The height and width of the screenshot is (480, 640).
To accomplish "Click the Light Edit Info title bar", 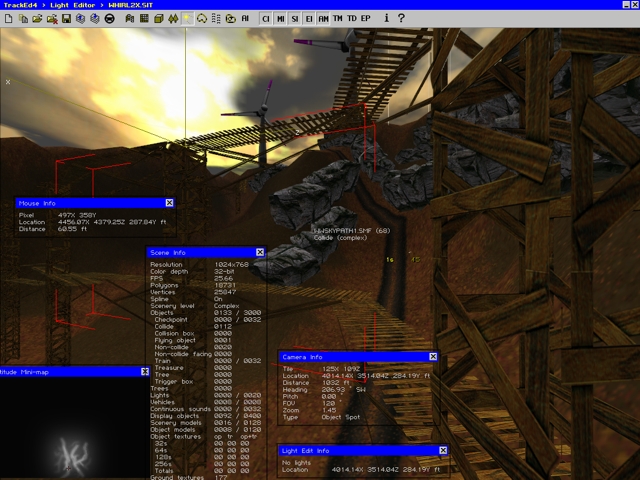I will tap(364, 450).
